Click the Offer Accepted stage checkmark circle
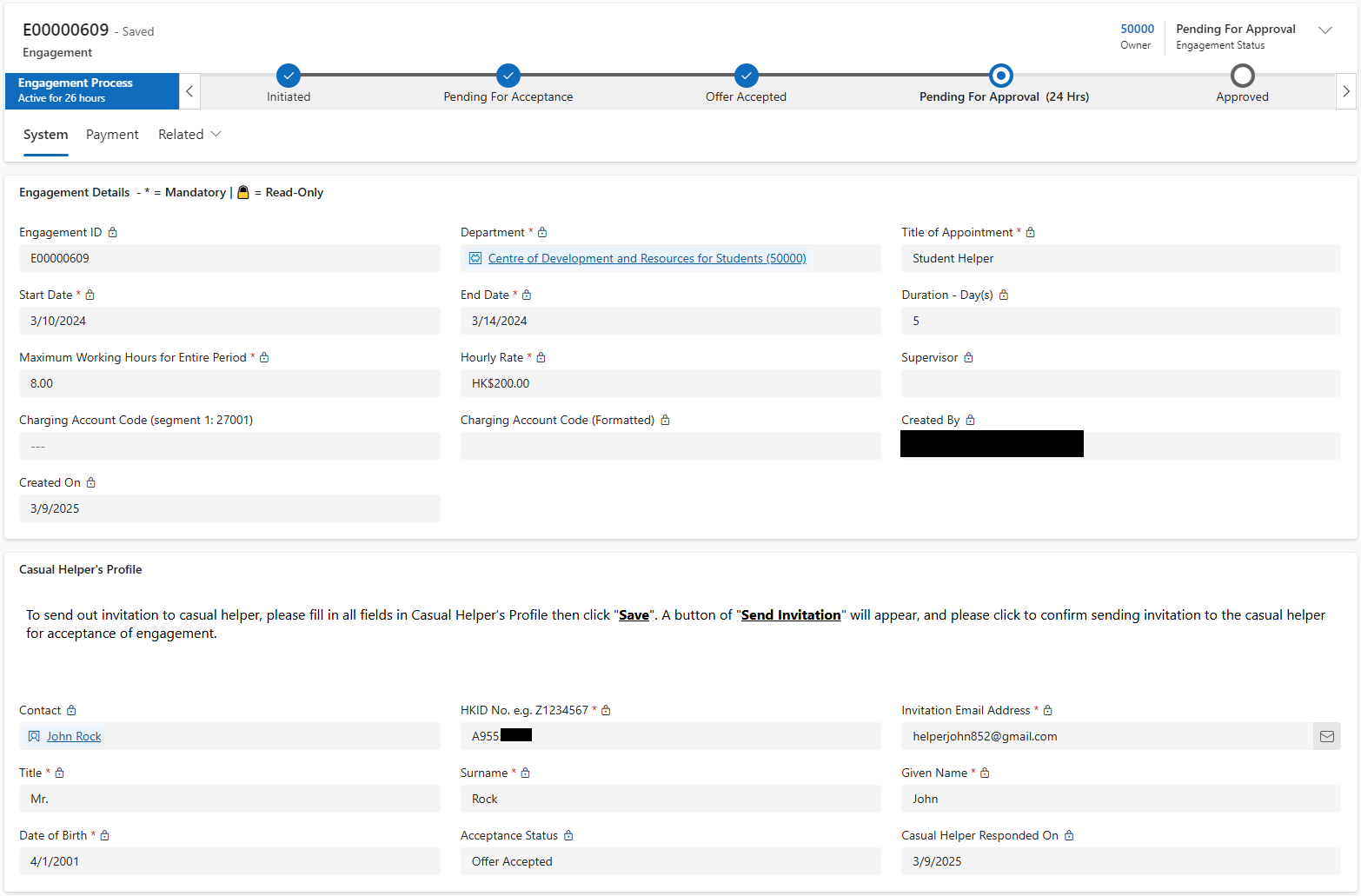Image resolution: width=1361 pixels, height=896 pixels. coord(746,76)
